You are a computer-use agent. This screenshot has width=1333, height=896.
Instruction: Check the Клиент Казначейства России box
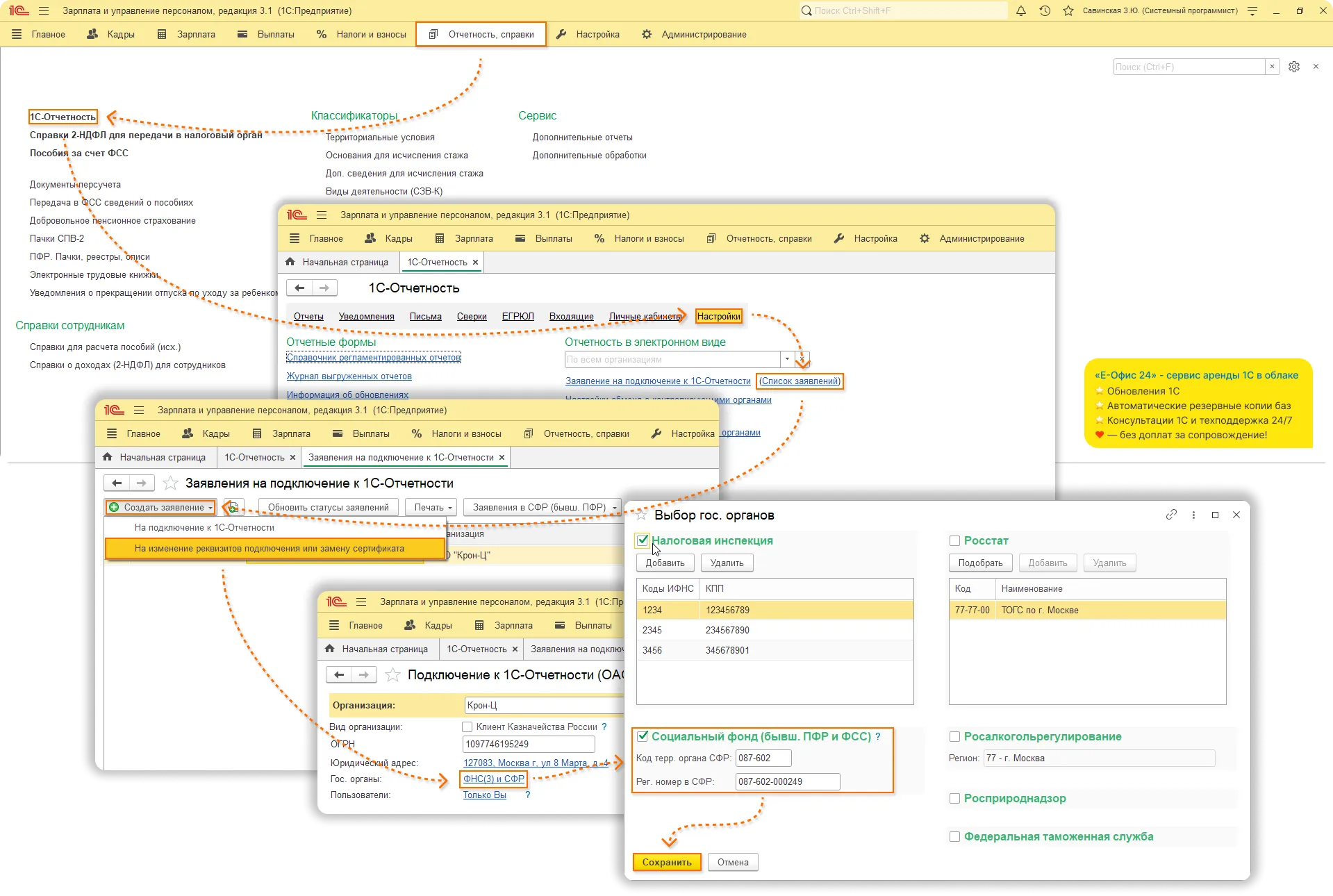467,727
